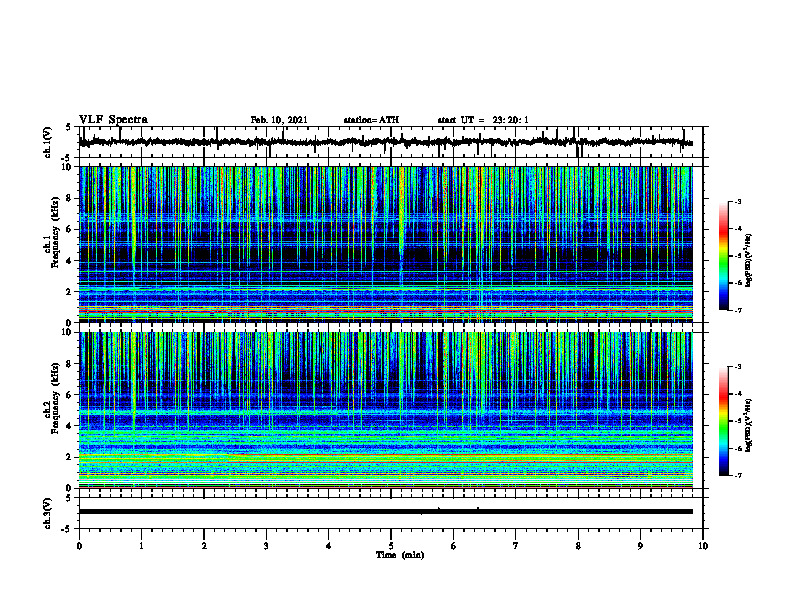Click time axis tick label "0"

click(79, 546)
